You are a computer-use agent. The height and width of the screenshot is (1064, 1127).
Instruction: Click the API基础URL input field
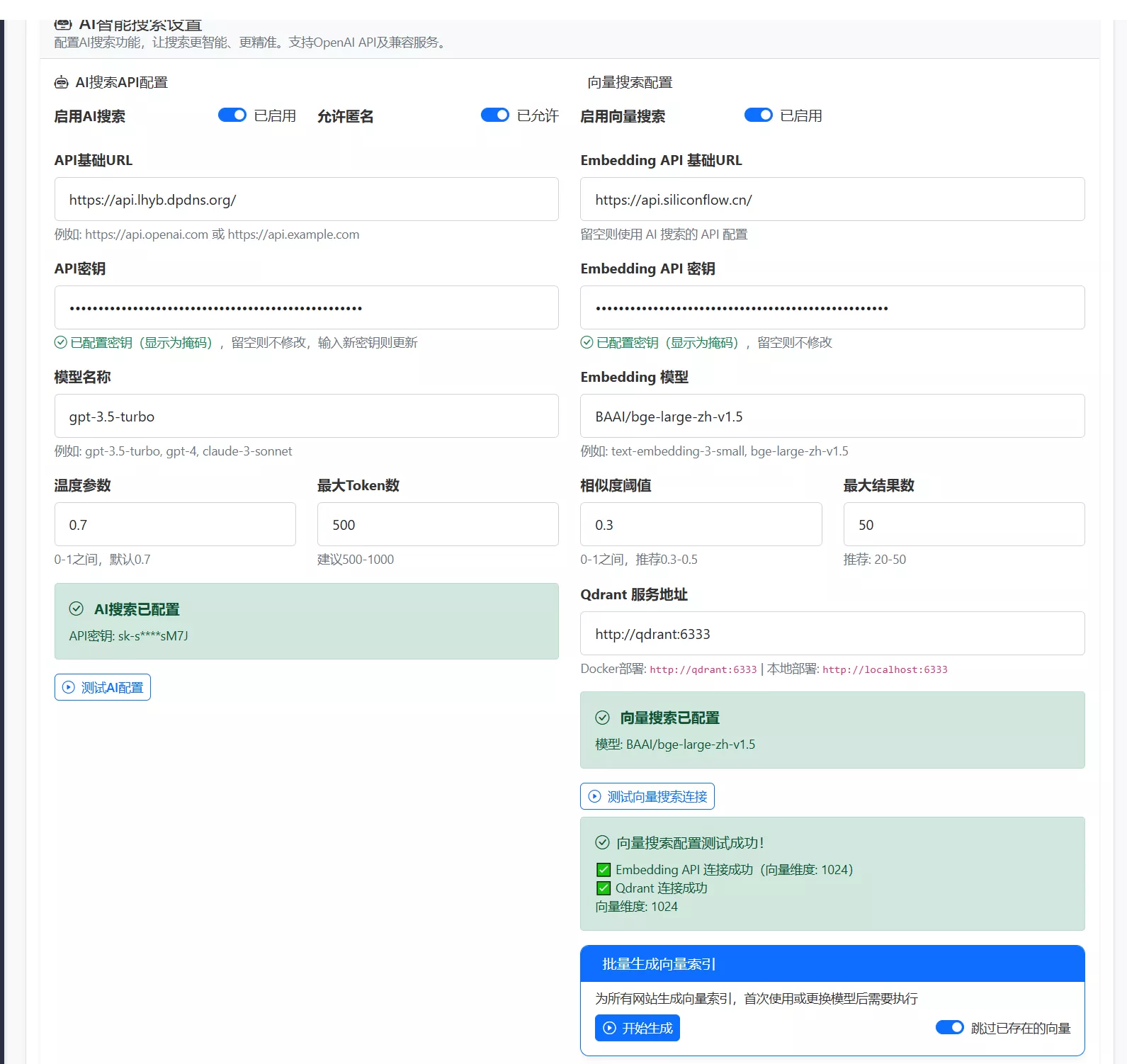[306, 199]
